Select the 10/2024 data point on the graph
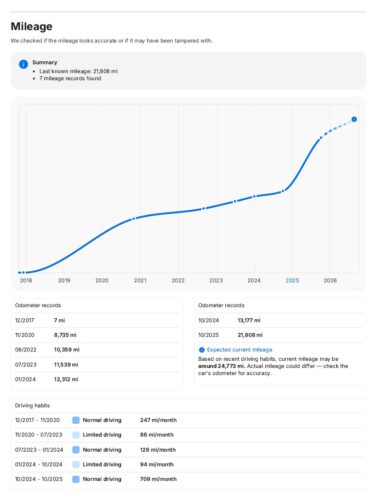The width and height of the screenshot is (377, 500). tap(283, 191)
